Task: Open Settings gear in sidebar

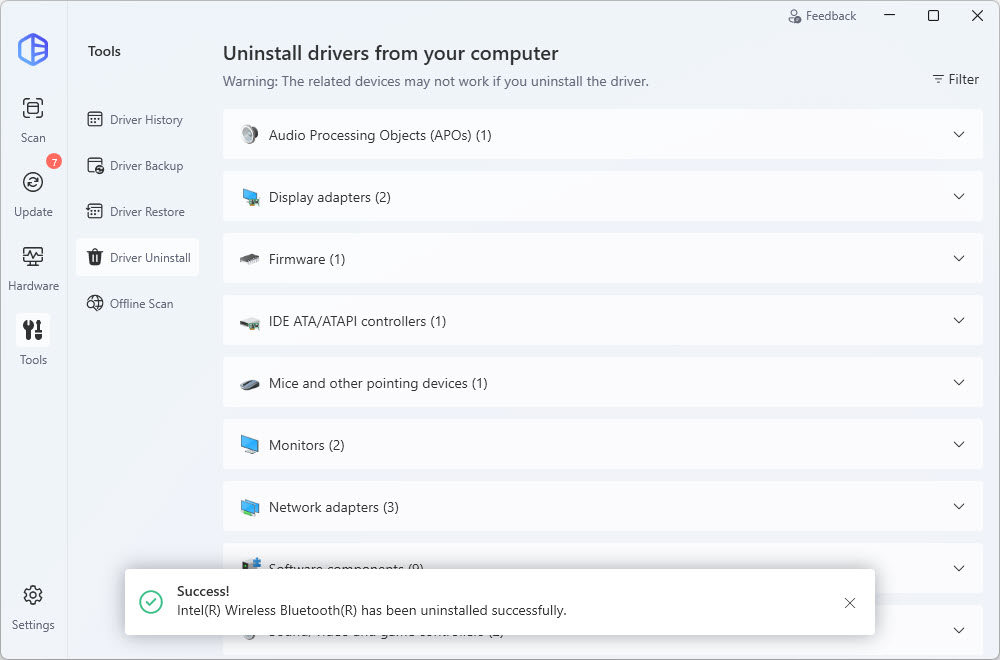Action: tap(33, 606)
